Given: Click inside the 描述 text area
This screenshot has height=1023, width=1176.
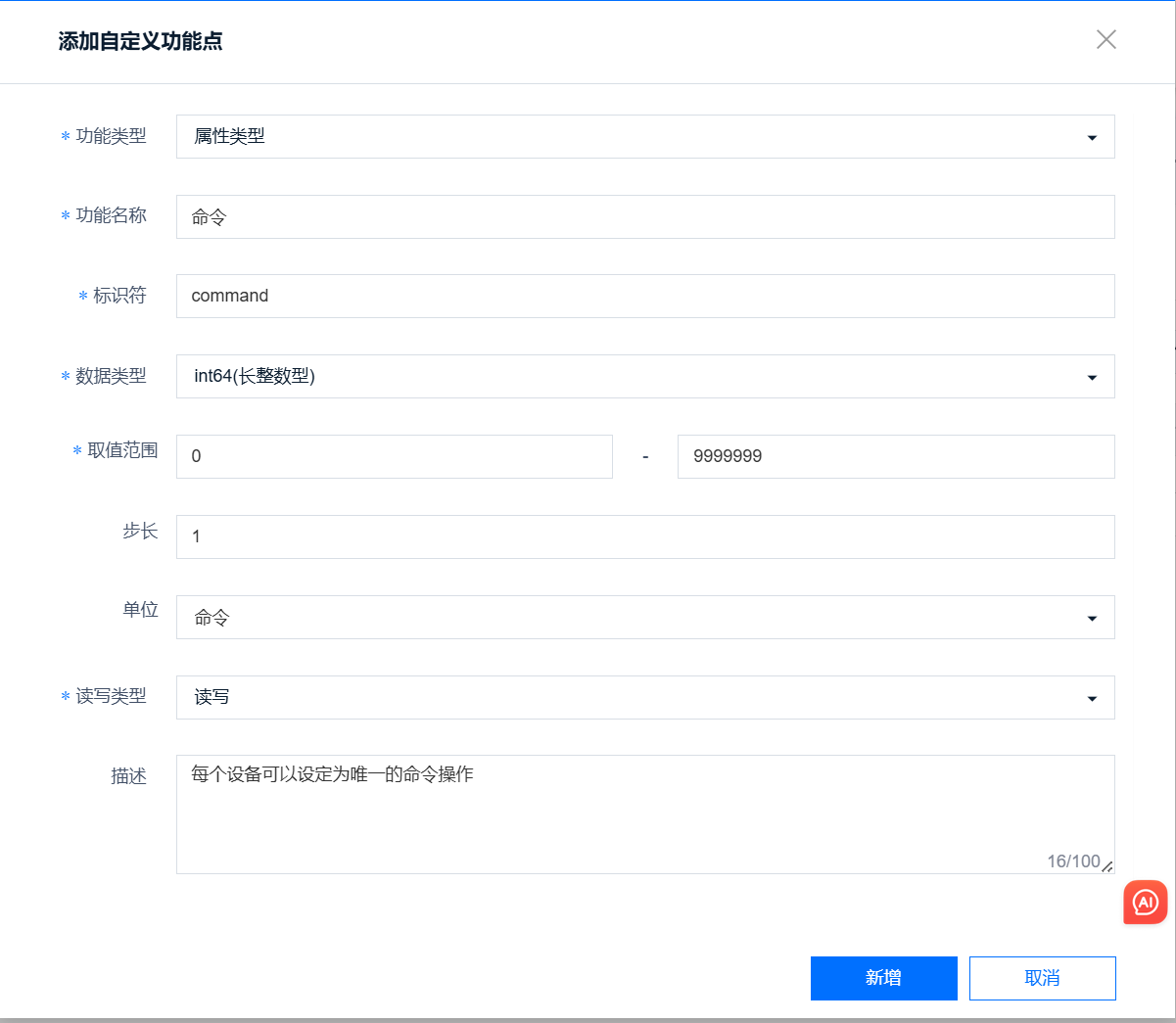Looking at the screenshot, I should click(x=645, y=814).
